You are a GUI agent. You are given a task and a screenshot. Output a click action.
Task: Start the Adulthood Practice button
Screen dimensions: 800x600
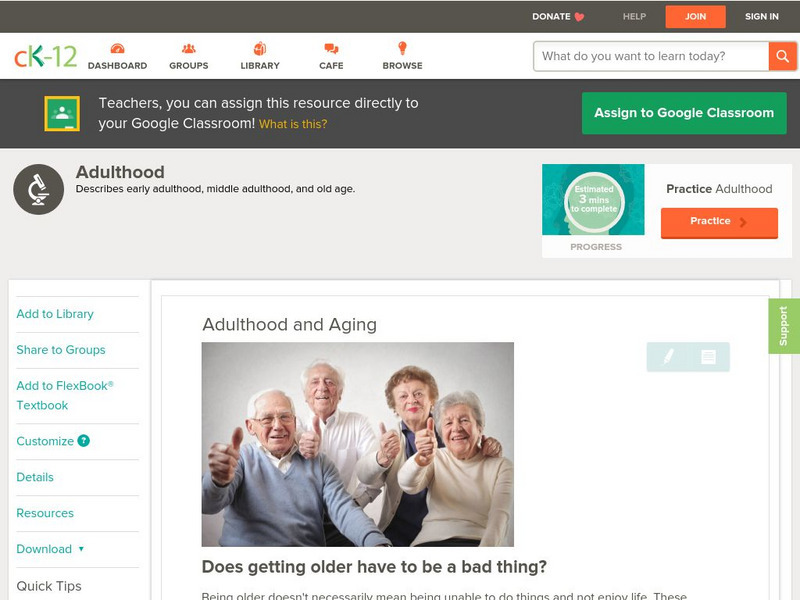pos(719,222)
